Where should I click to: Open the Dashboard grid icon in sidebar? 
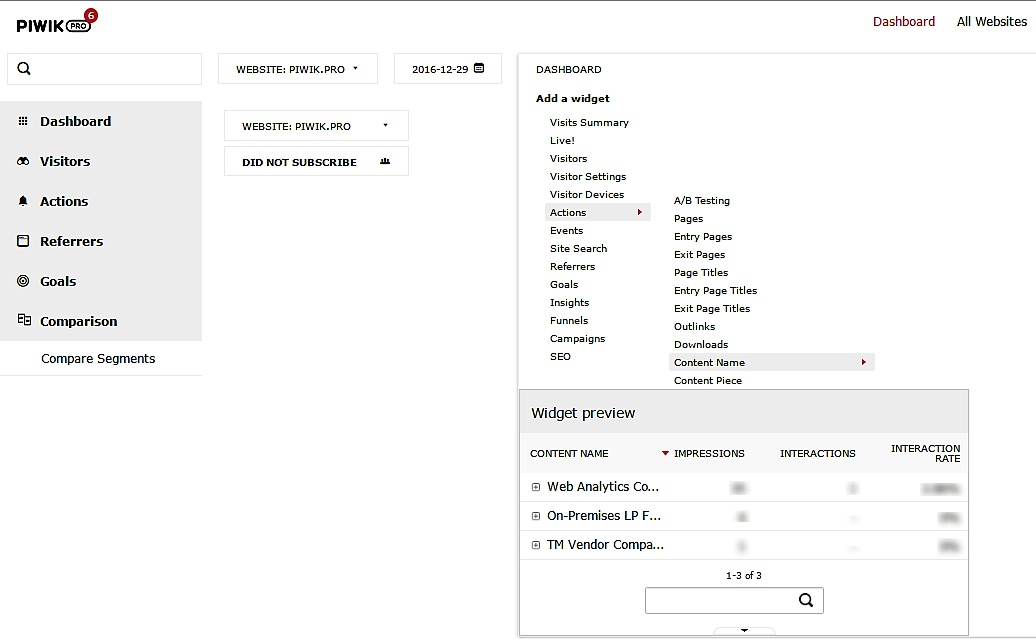click(x=22, y=121)
